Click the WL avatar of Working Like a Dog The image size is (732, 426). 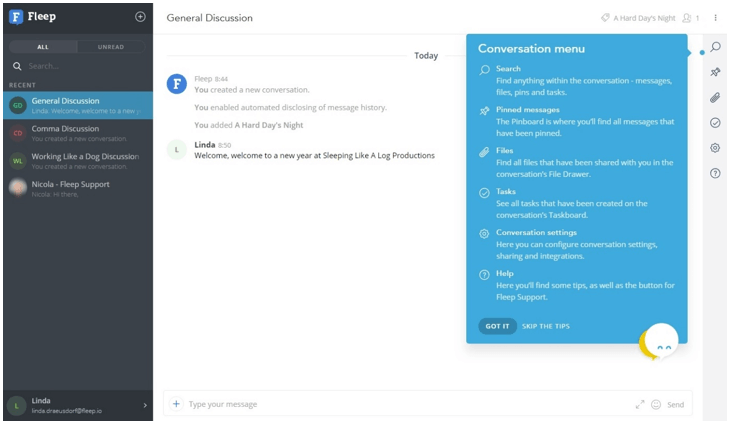[x=18, y=161]
